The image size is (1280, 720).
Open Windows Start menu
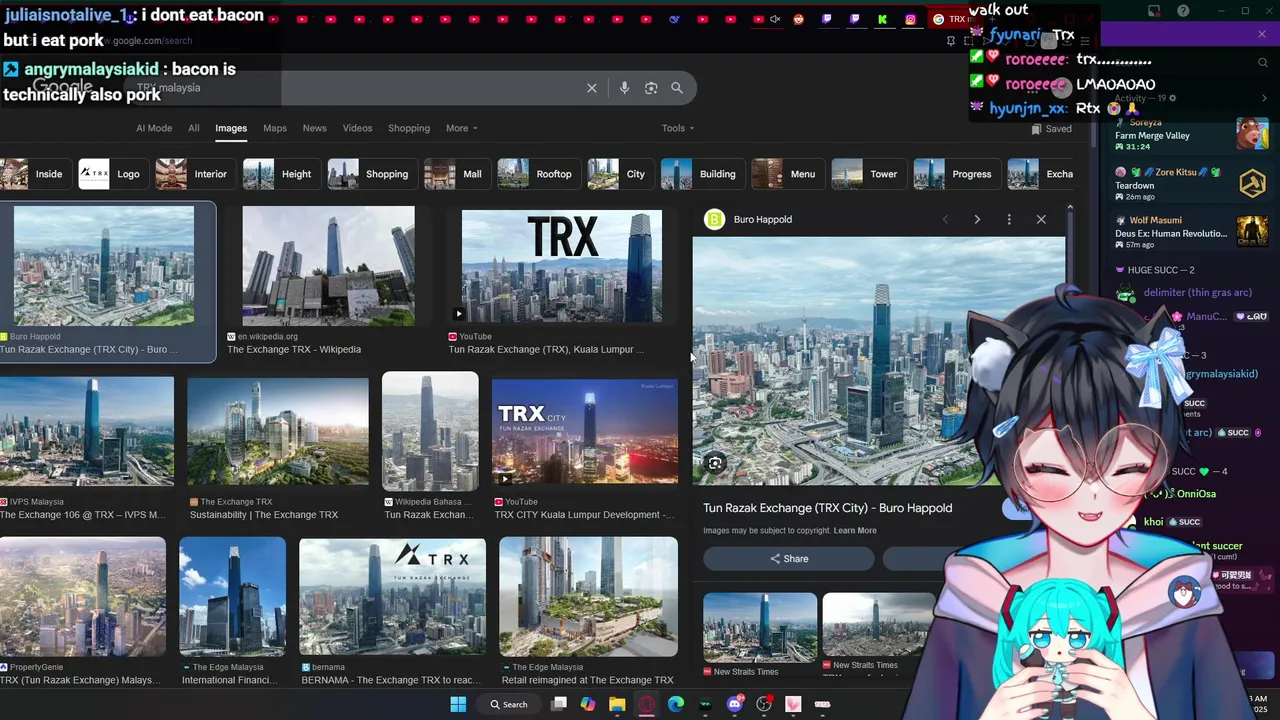coord(458,704)
